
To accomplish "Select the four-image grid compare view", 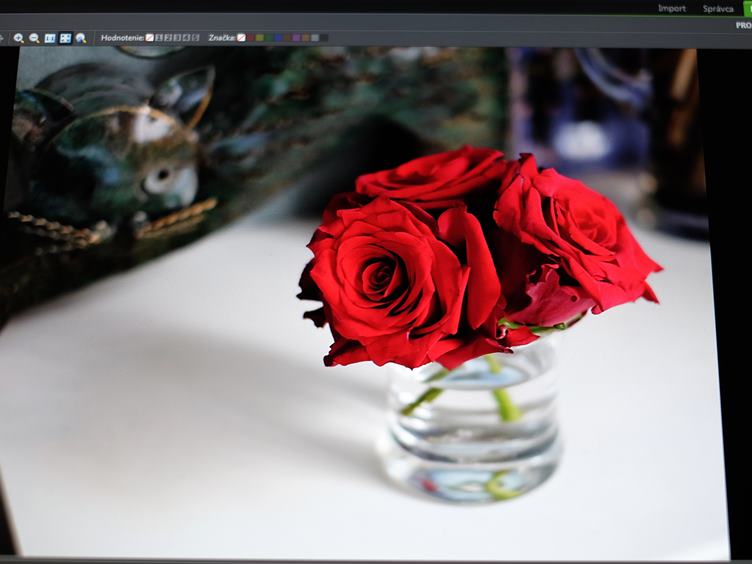I will (65, 38).
